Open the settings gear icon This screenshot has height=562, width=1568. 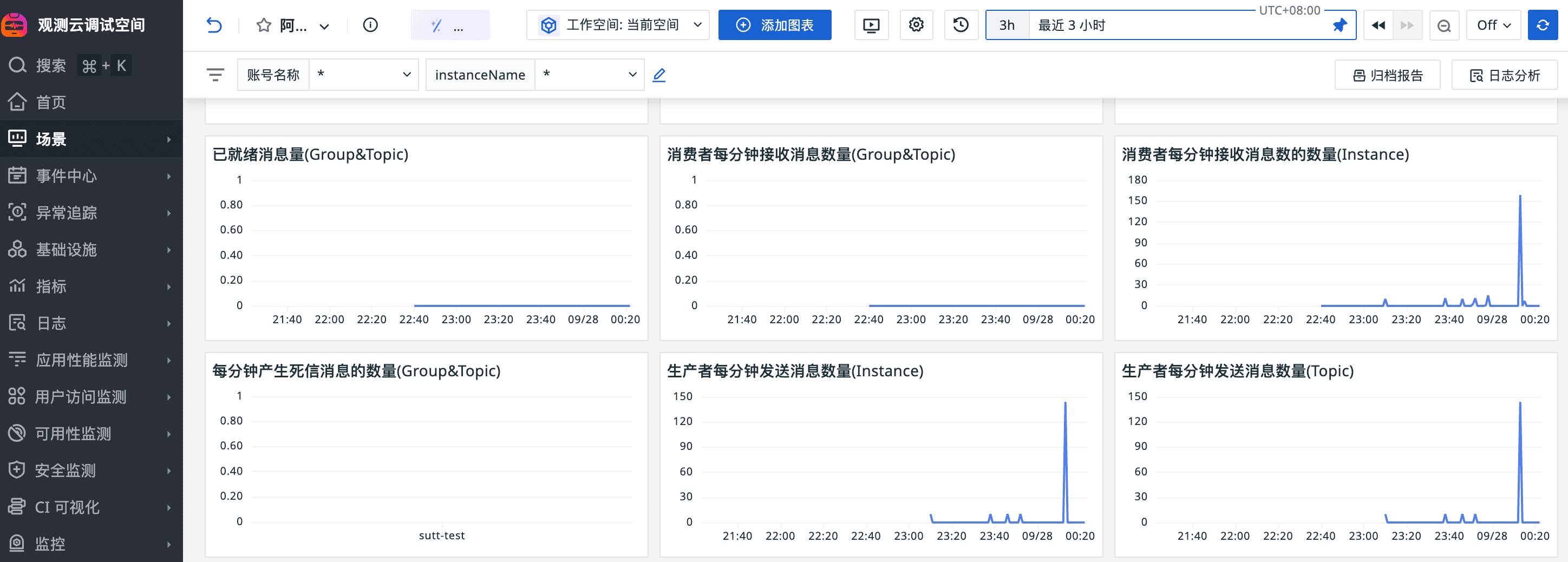click(916, 25)
